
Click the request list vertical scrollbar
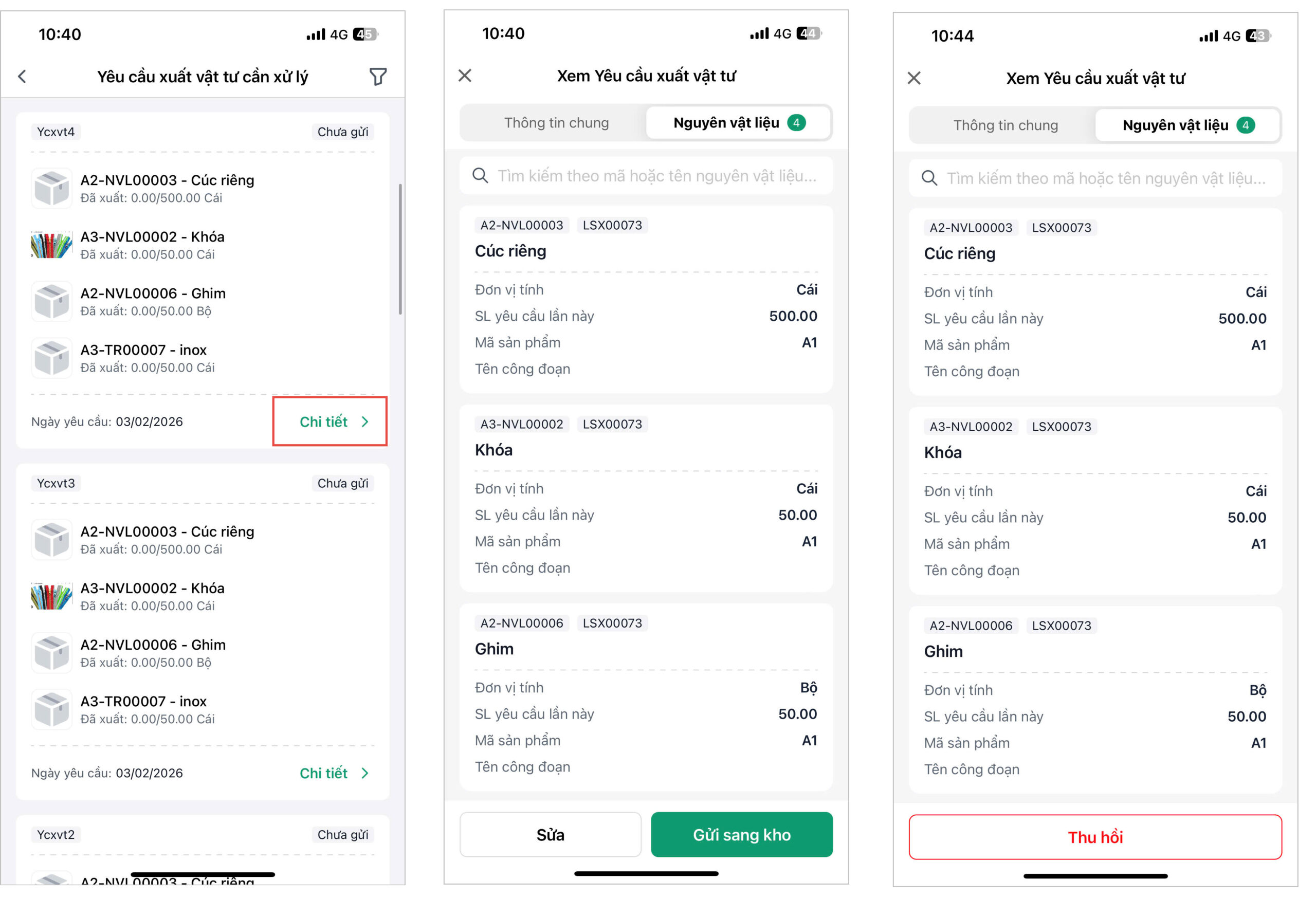(400, 249)
